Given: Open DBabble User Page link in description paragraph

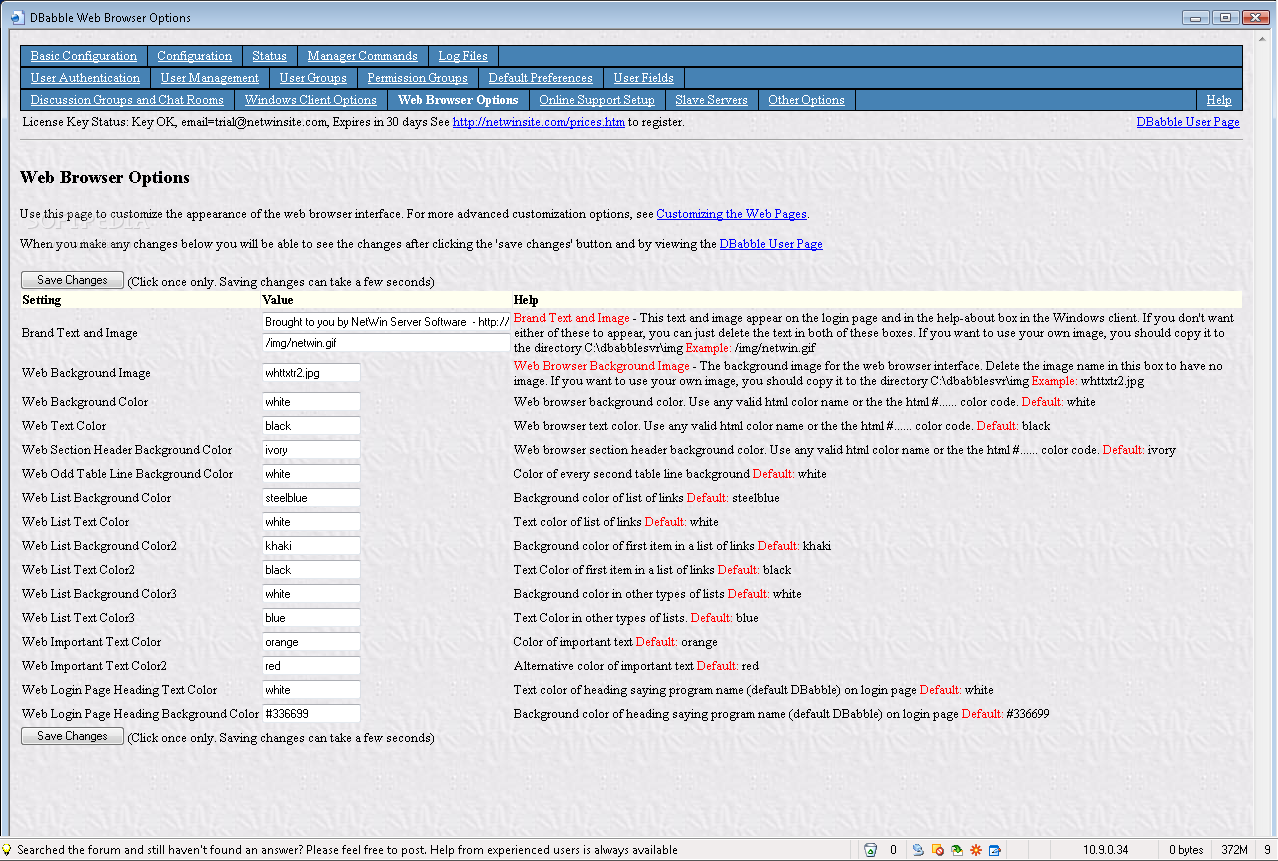Looking at the screenshot, I should click(x=771, y=244).
